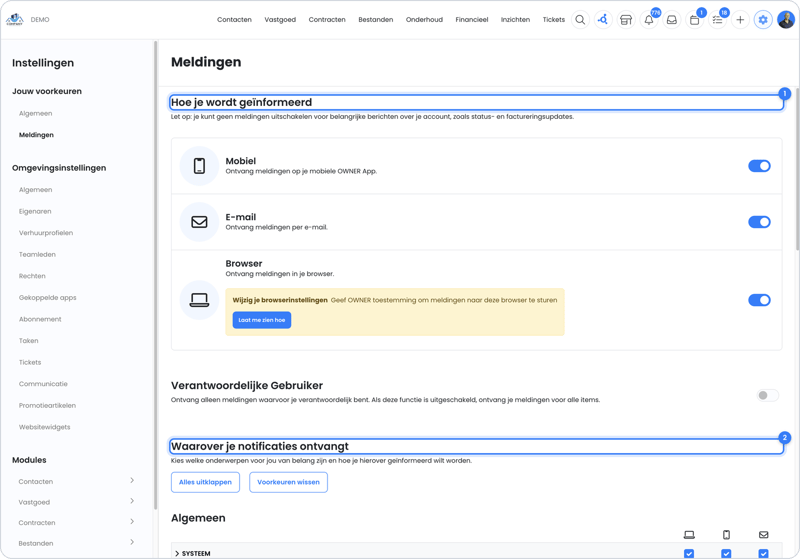Viewport: 800px width, 559px height.
Task: Click the Browser laptop icon
Action: [199, 300]
